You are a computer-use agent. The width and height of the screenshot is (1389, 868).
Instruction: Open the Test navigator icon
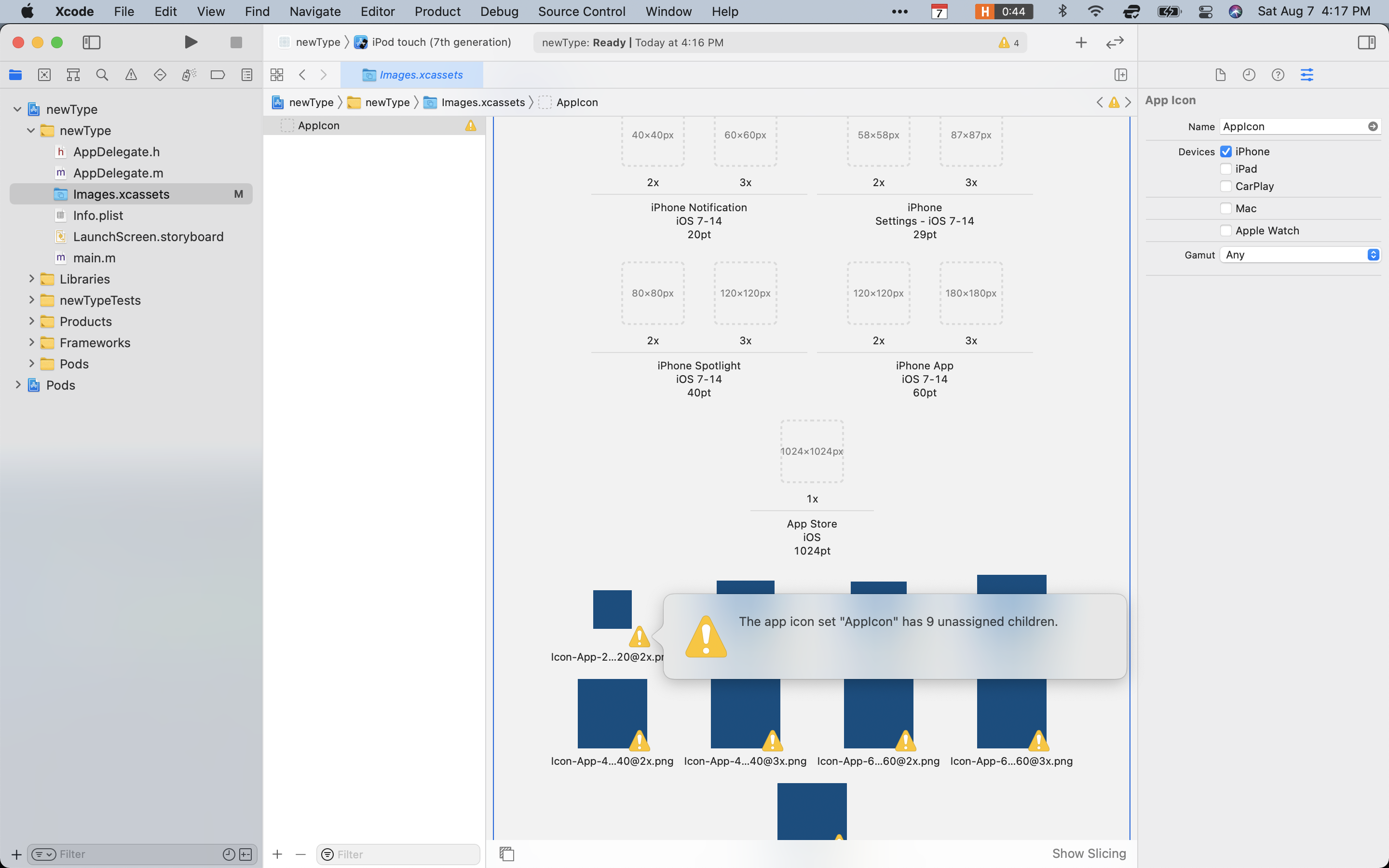click(x=160, y=75)
